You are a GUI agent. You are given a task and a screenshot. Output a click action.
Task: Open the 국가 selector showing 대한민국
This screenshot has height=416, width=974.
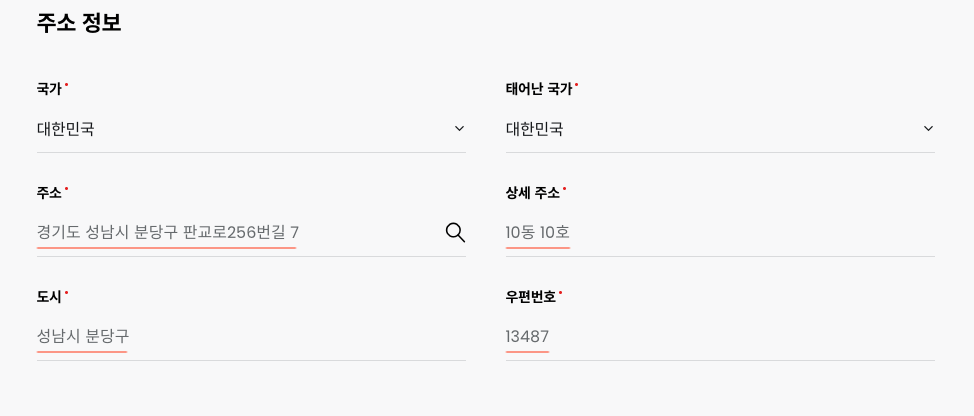pyautogui.click(x=251, y=129)
